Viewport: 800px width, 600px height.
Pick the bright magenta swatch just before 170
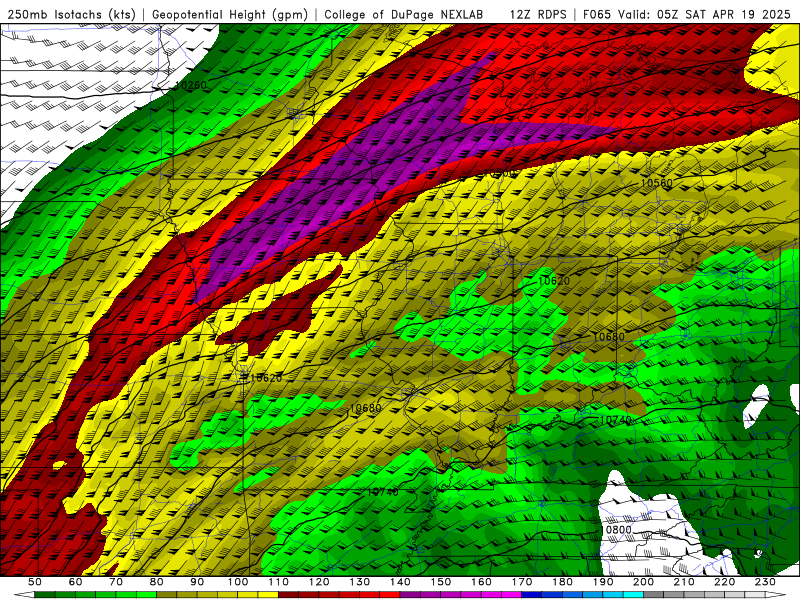tap(512, 595)
